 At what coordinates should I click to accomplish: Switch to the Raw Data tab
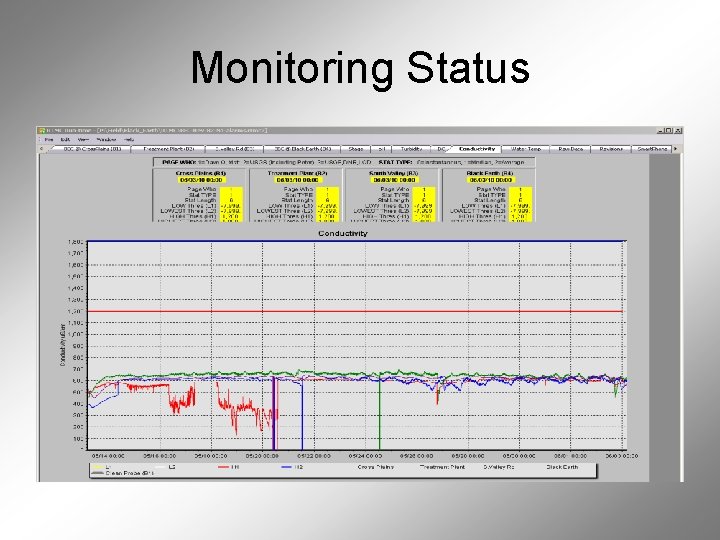(570, 149)
